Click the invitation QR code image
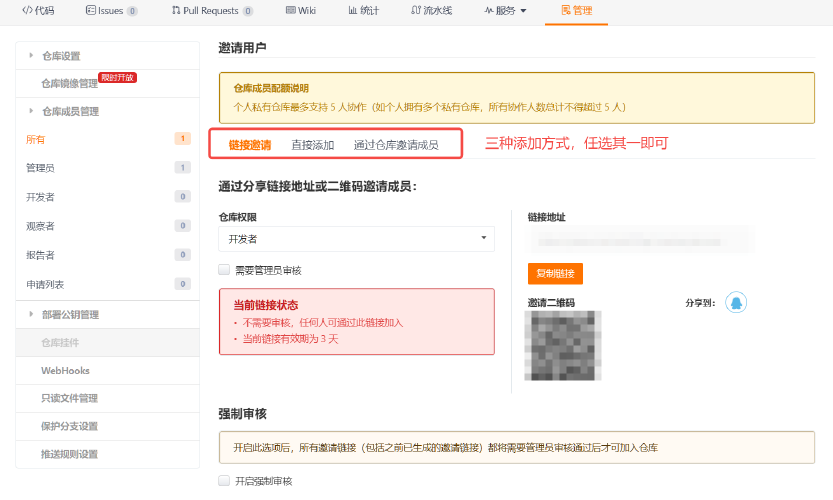The height and width of the screenshot is (500, 833). 563,346
